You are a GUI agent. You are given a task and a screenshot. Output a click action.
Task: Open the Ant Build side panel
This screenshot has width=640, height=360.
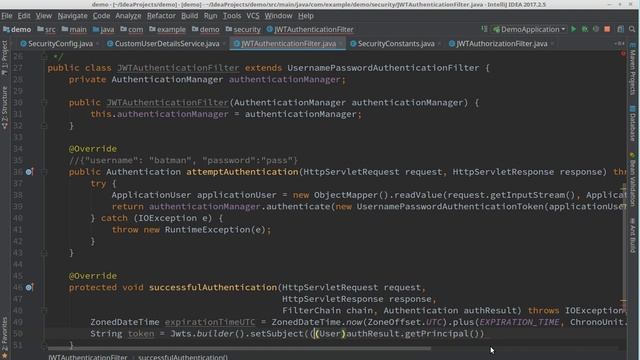(x=633, y=235)
